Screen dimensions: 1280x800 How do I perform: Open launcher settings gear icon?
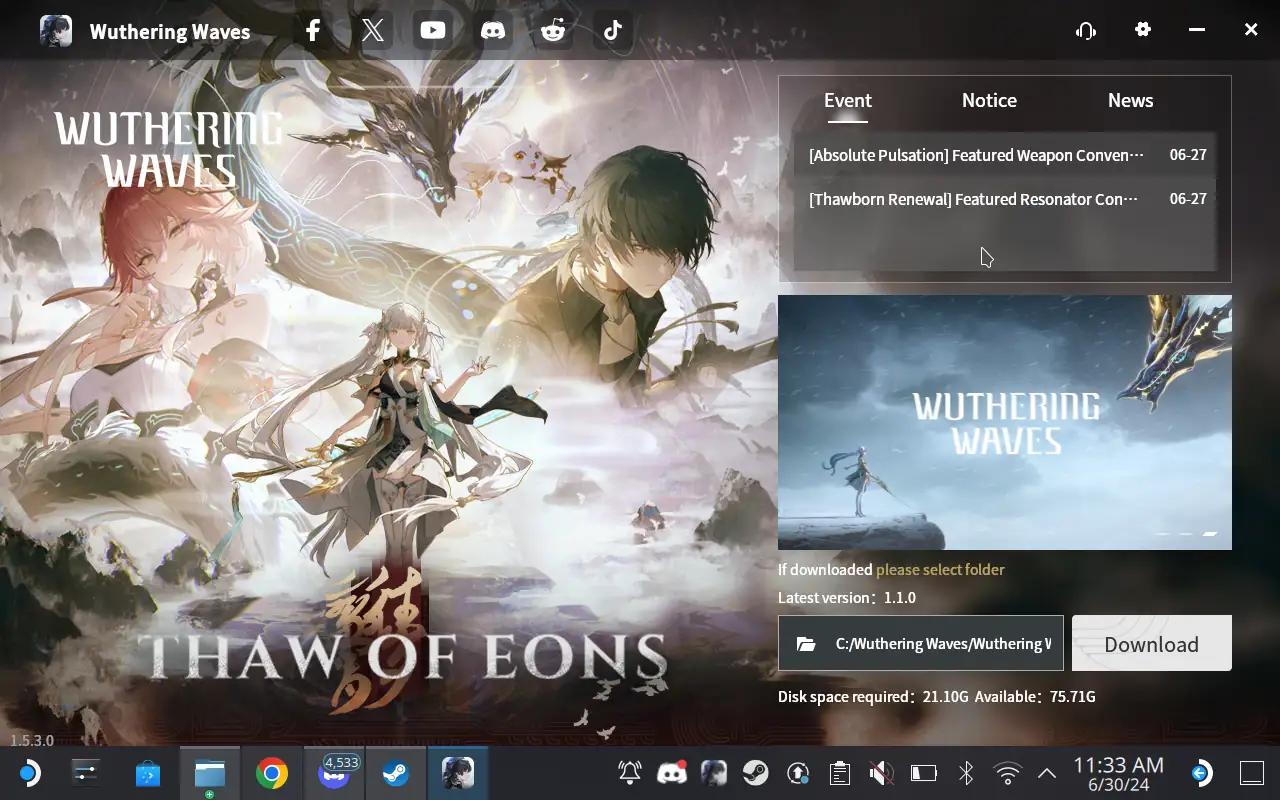[1143, 30]
